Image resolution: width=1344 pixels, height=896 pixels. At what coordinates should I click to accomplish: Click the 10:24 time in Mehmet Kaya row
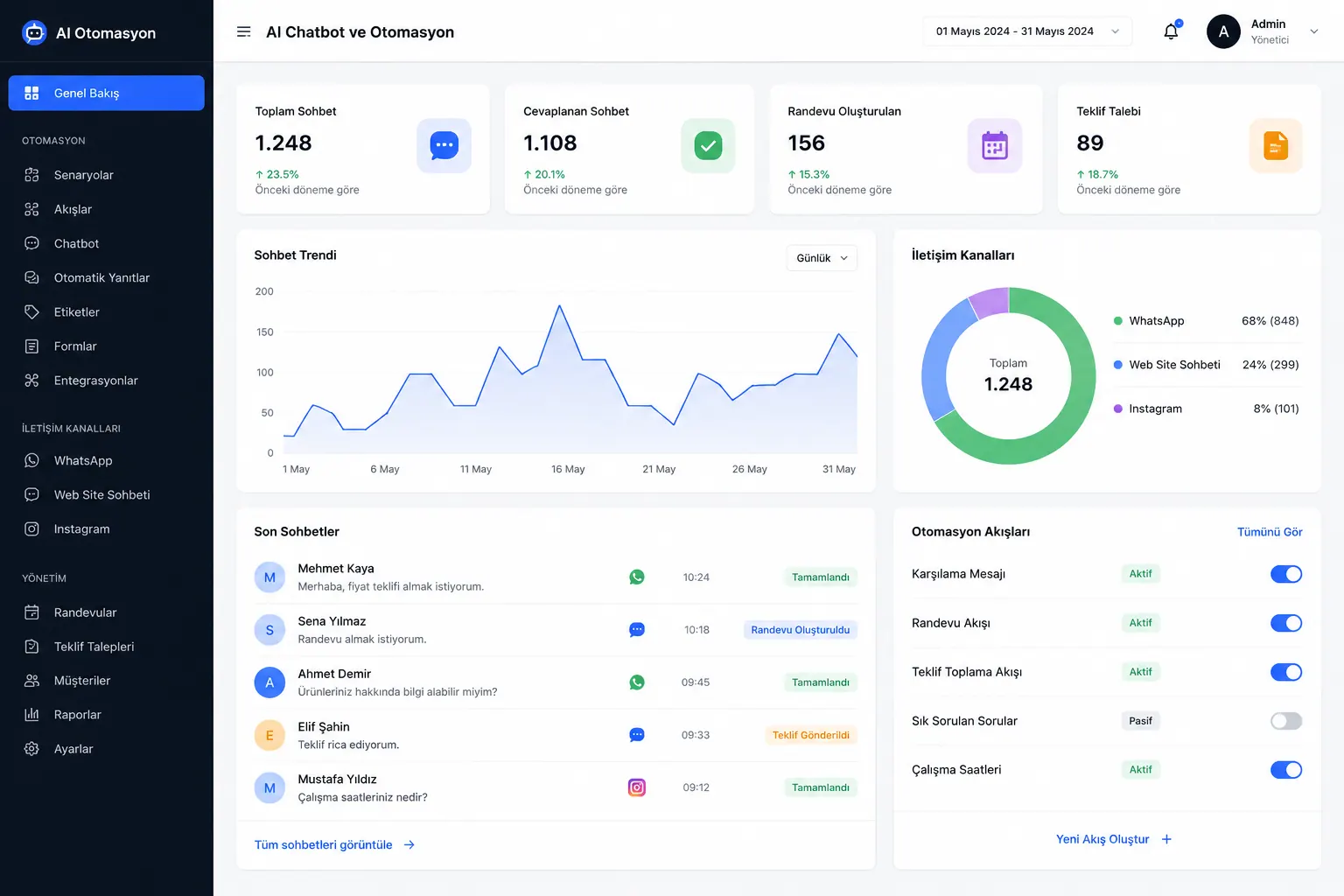point(696,577)
